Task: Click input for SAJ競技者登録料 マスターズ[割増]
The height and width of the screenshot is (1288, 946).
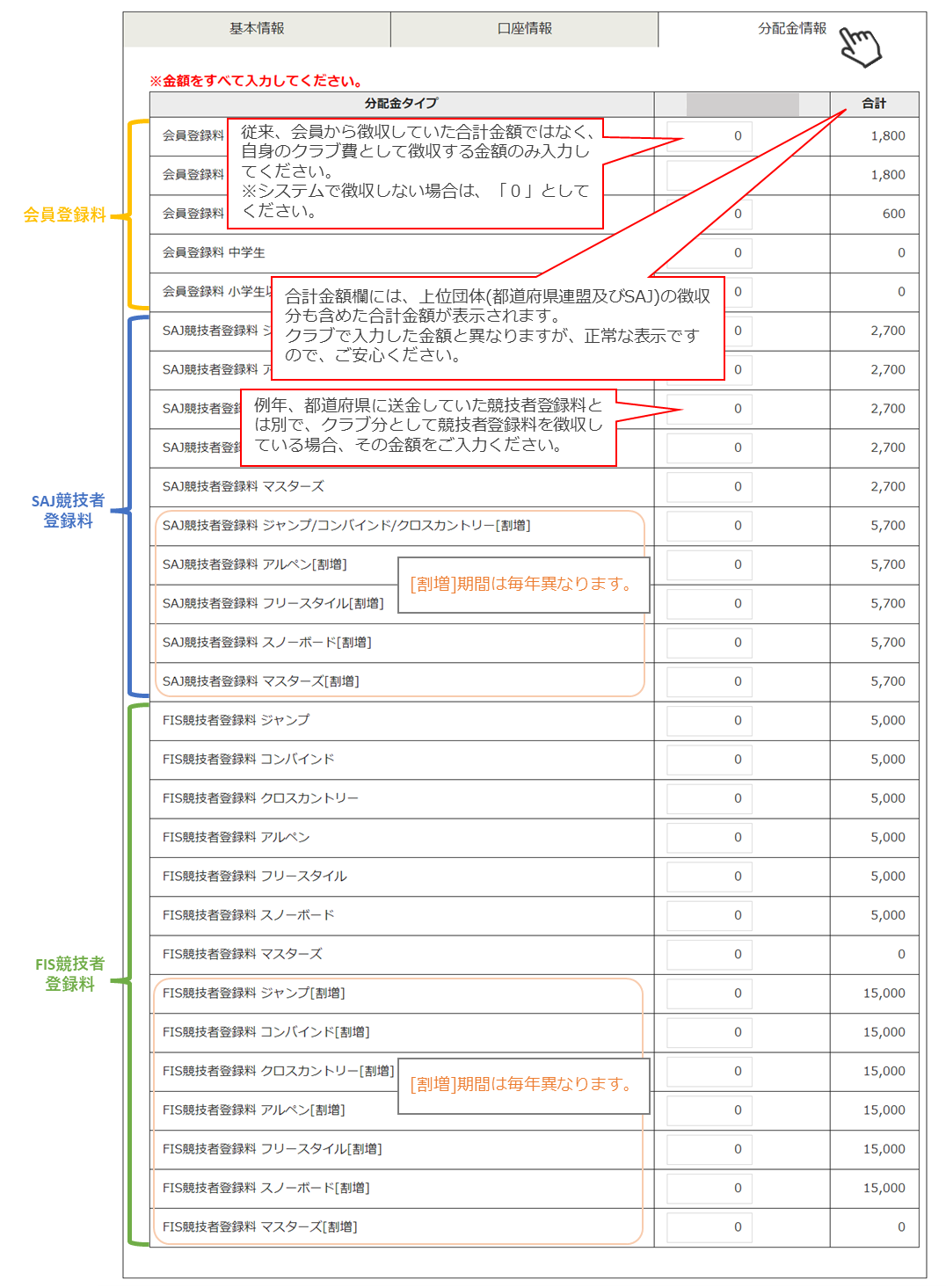Action: pyautogui.click(x=709, y=681)
